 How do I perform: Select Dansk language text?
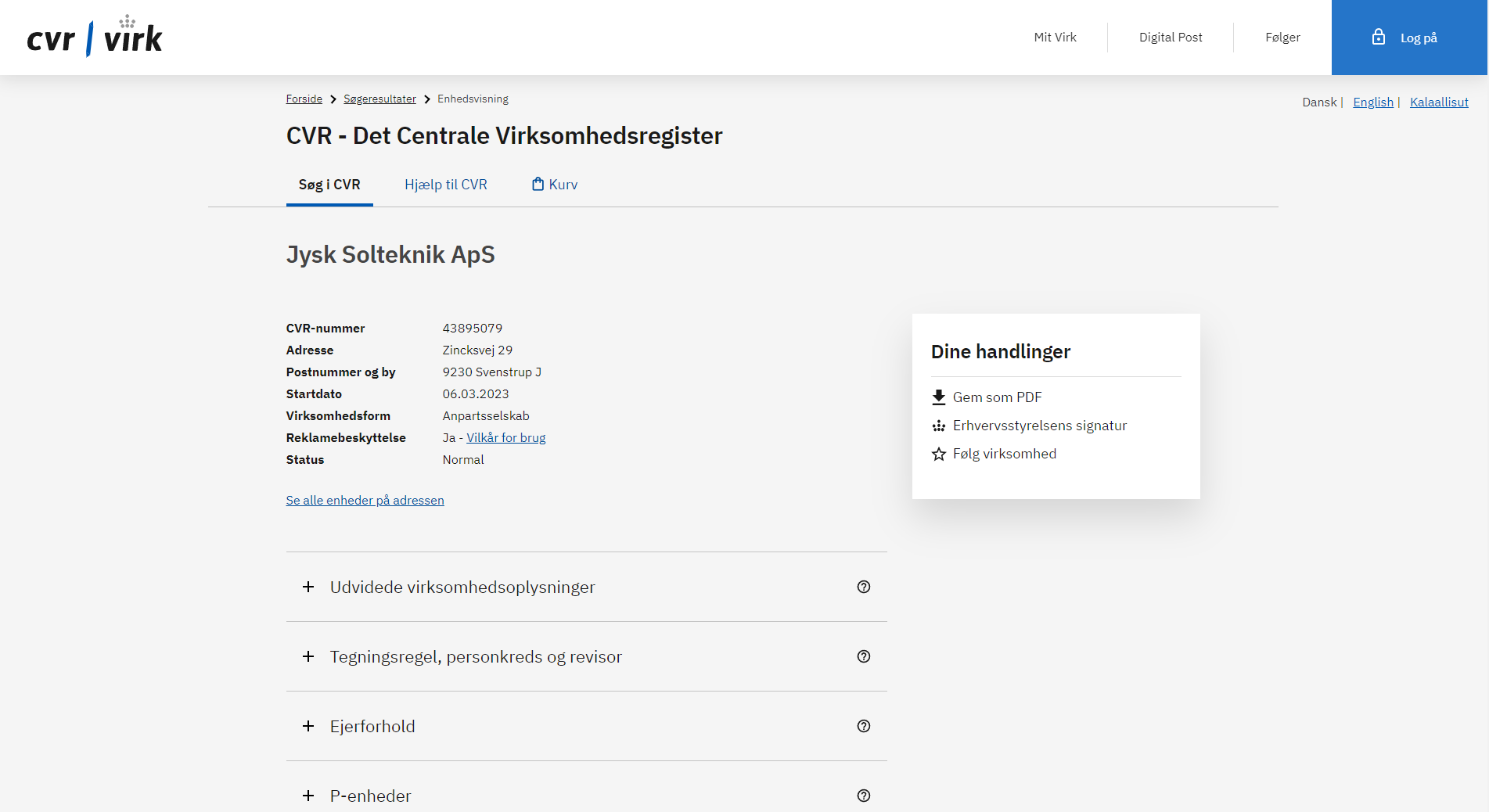pos(1319,102)
